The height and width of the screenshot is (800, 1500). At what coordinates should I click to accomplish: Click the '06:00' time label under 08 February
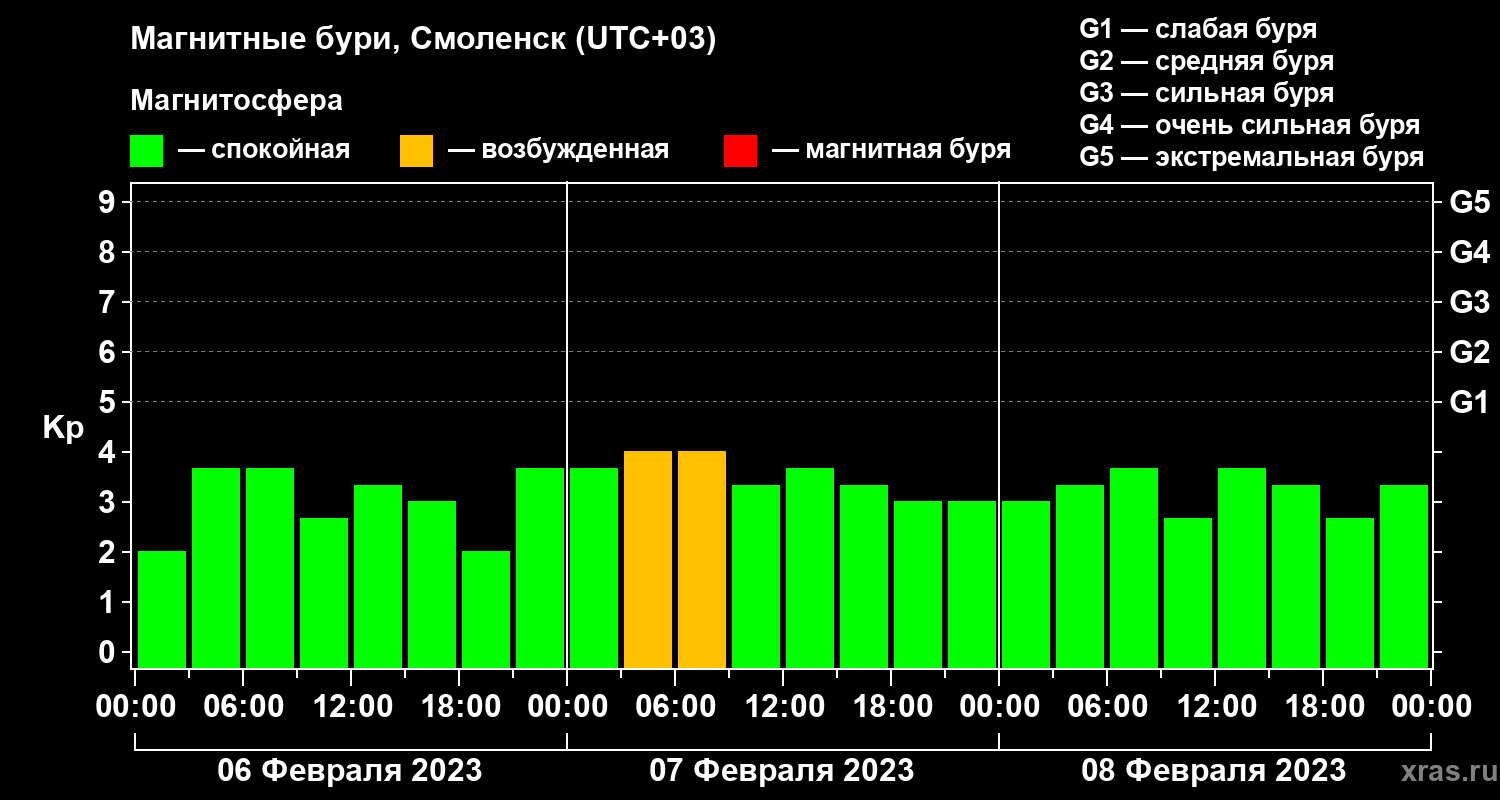pyautogui.click(x=1108, y=706)
